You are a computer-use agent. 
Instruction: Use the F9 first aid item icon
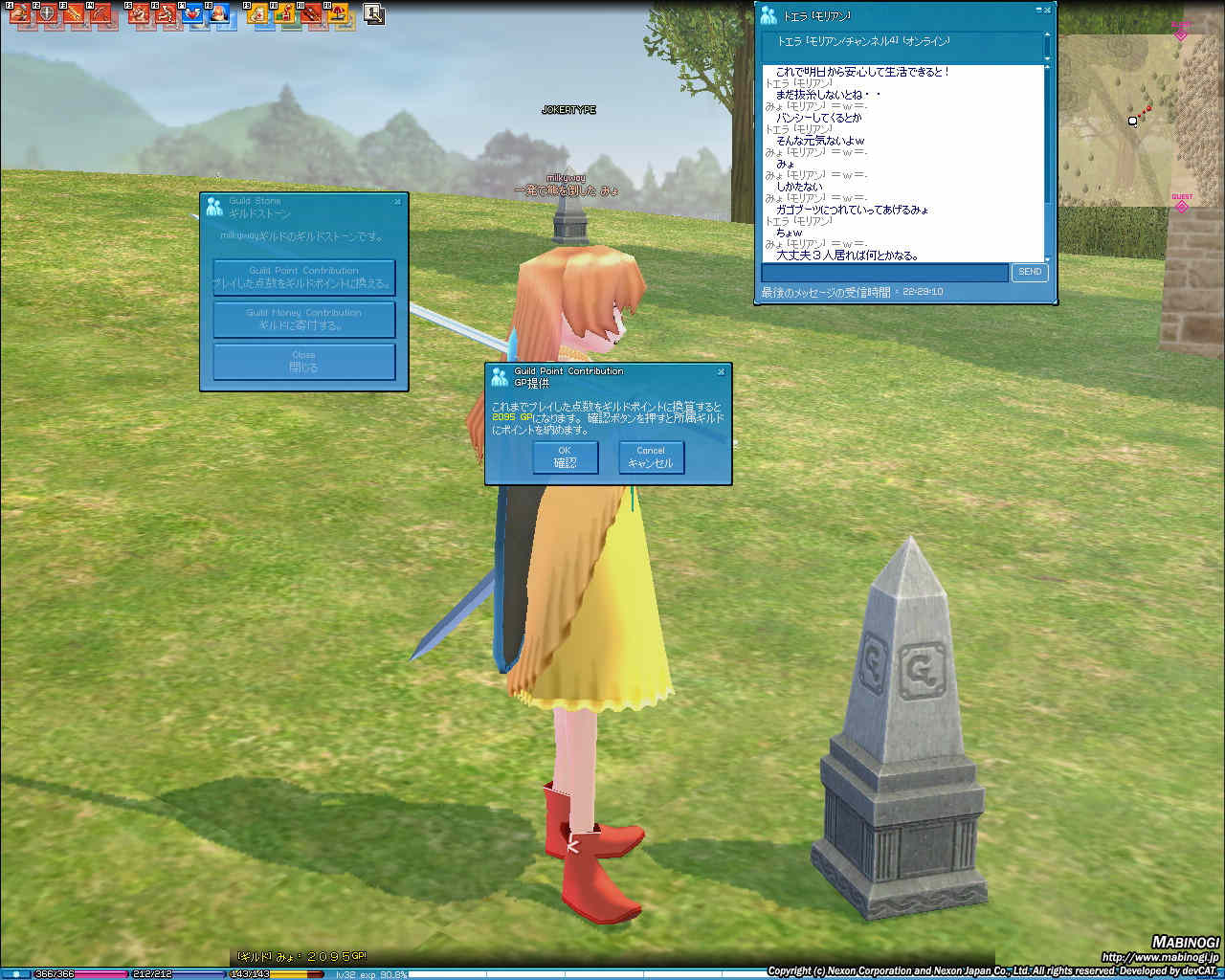pyautogui.click(x=257, y=13)
